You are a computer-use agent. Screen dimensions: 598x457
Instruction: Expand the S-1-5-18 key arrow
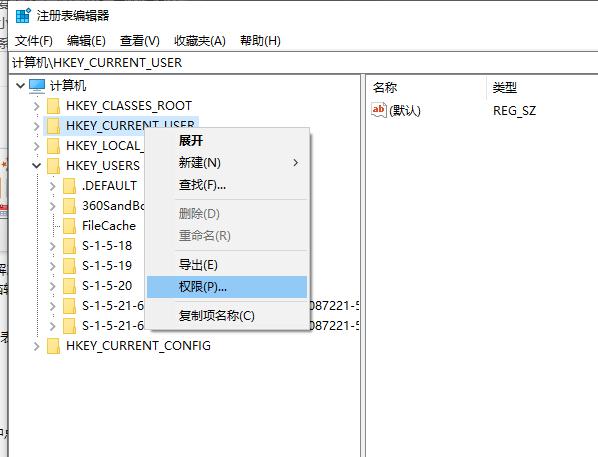(53, 246)
